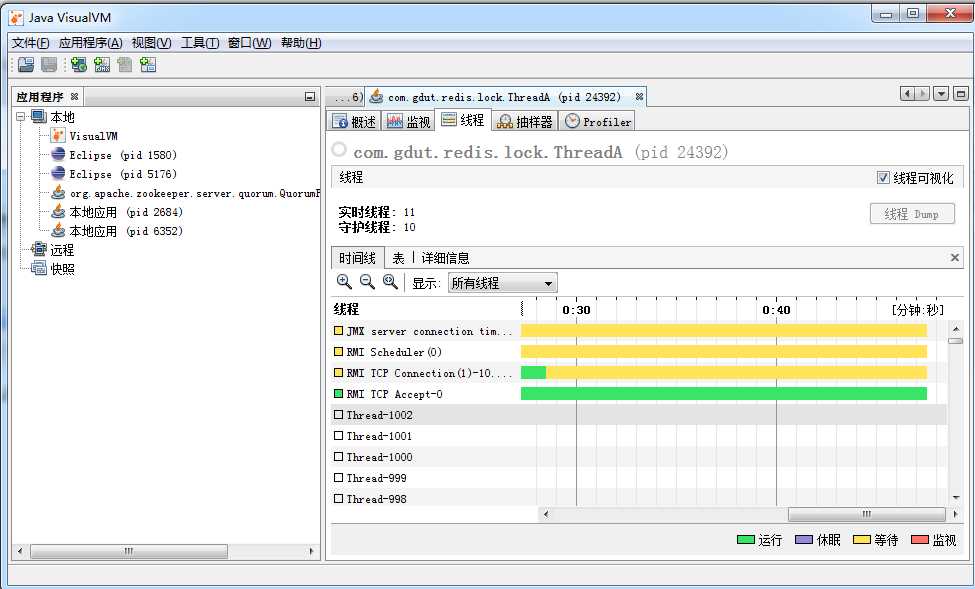Select the 线程 tab
The width and height of the screenshot is (975, 589).
463,120
